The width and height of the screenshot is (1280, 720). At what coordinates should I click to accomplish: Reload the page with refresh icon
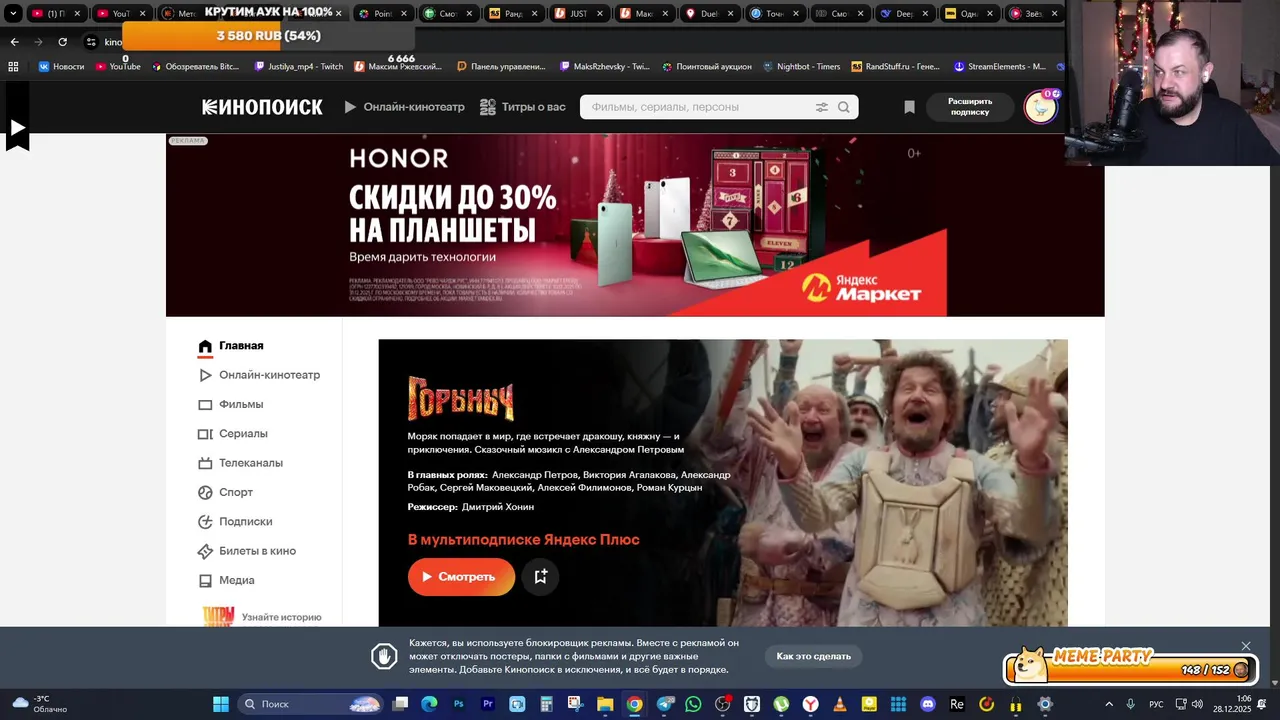62,42
